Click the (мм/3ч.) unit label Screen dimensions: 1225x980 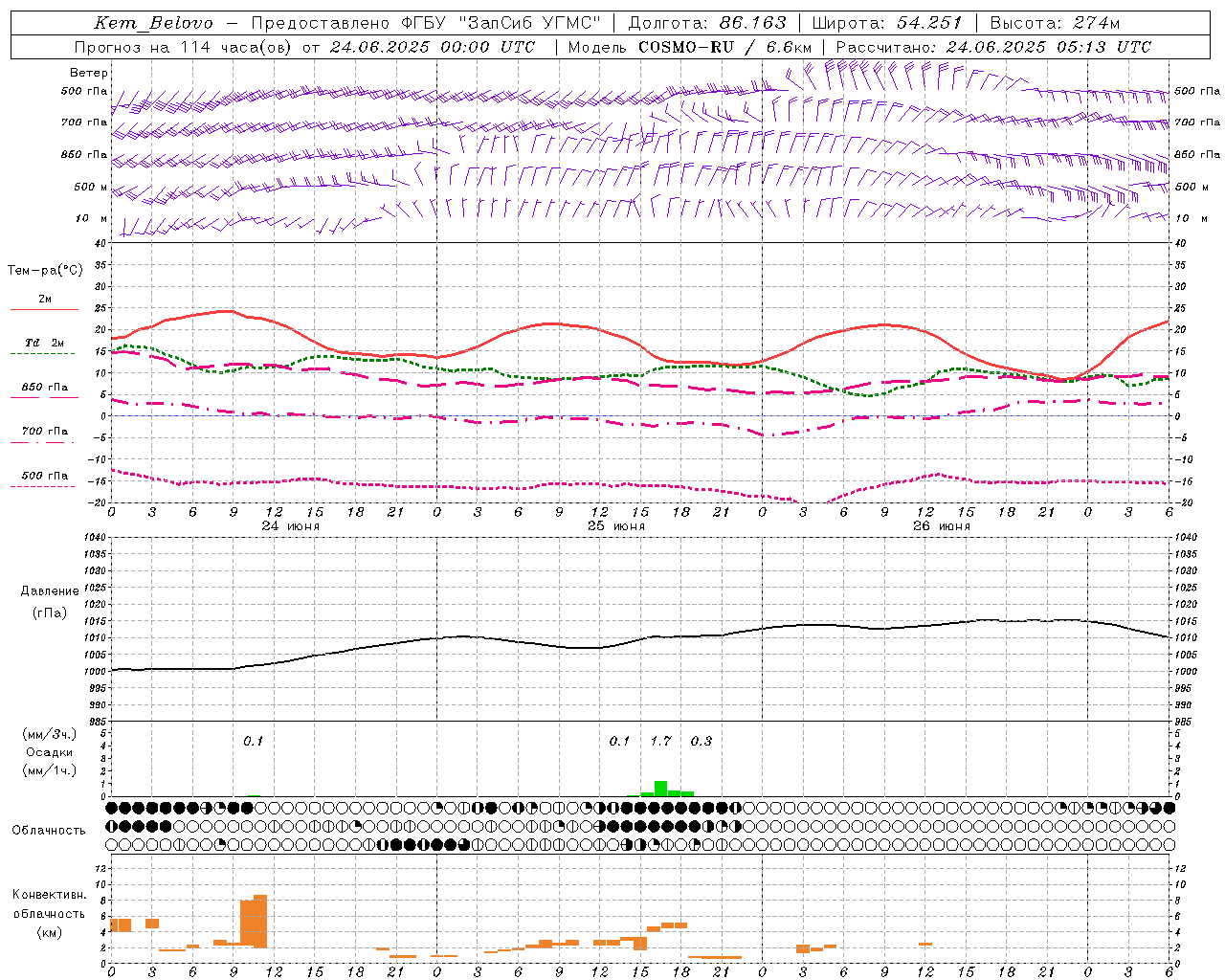[50, 735]
